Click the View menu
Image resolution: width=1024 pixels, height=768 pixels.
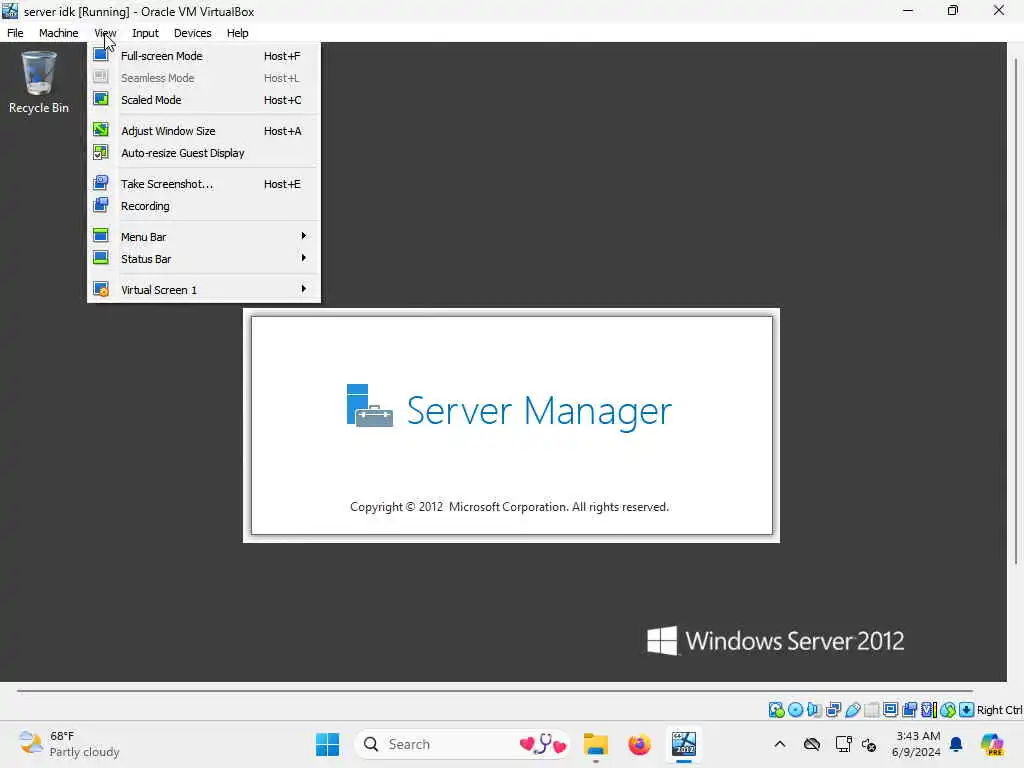[105, 33]
